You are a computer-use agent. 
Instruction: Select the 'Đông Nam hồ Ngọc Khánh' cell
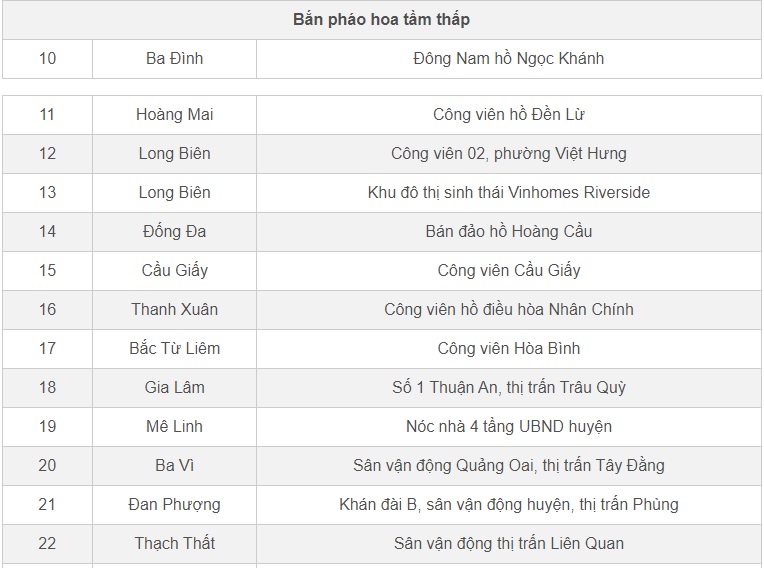pyautogui.click(x=508, y=58)
